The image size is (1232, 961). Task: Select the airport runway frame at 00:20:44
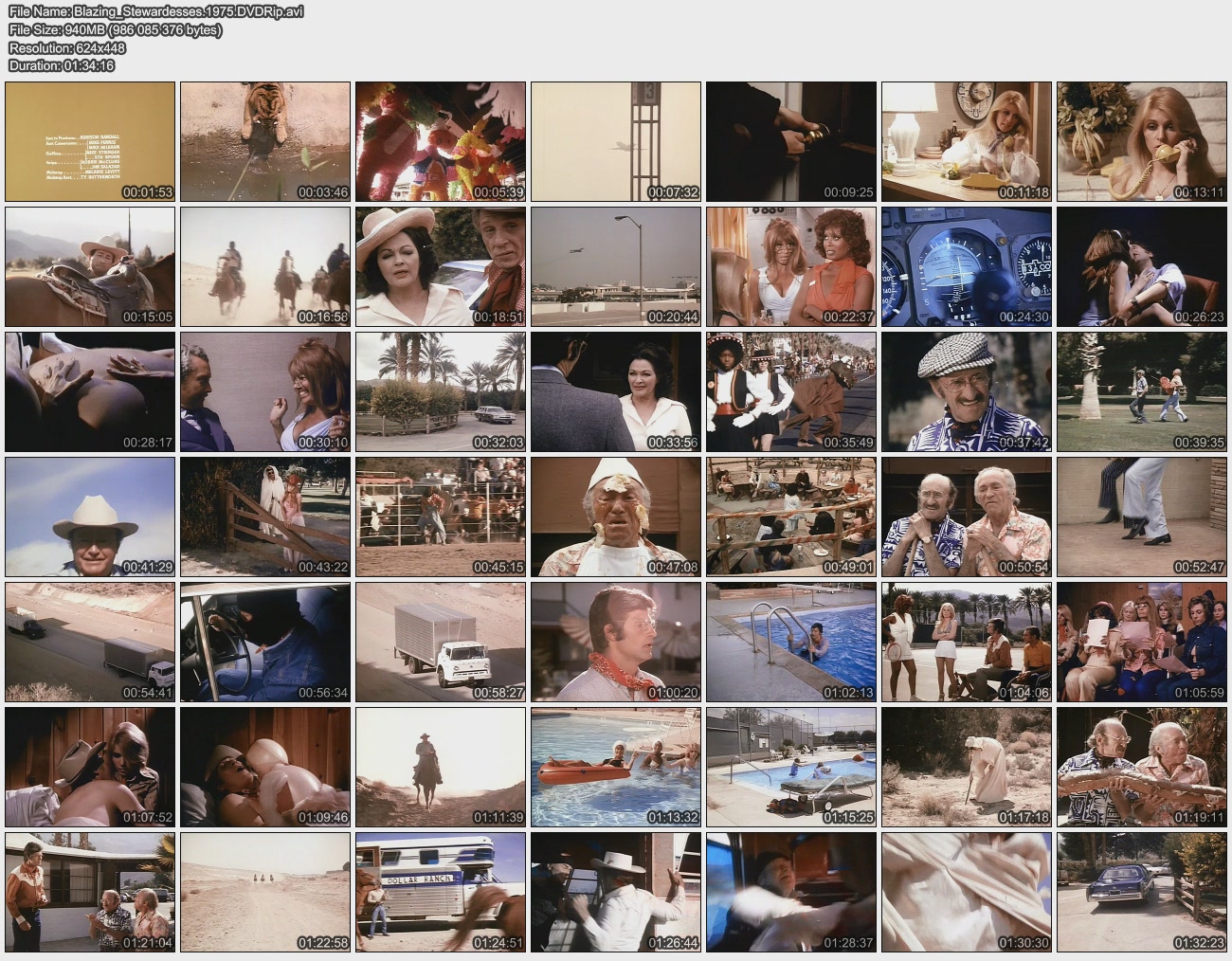[x=616, y=266]
